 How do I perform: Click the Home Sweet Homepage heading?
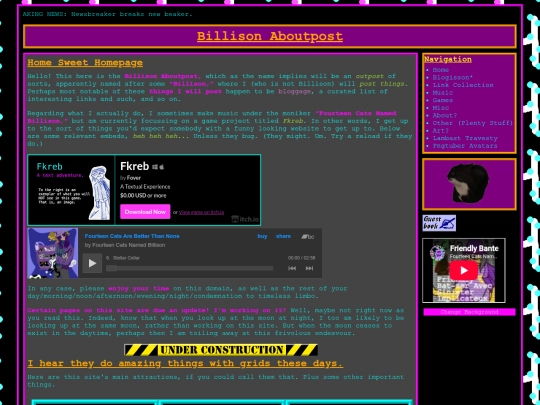pos(85,63)
